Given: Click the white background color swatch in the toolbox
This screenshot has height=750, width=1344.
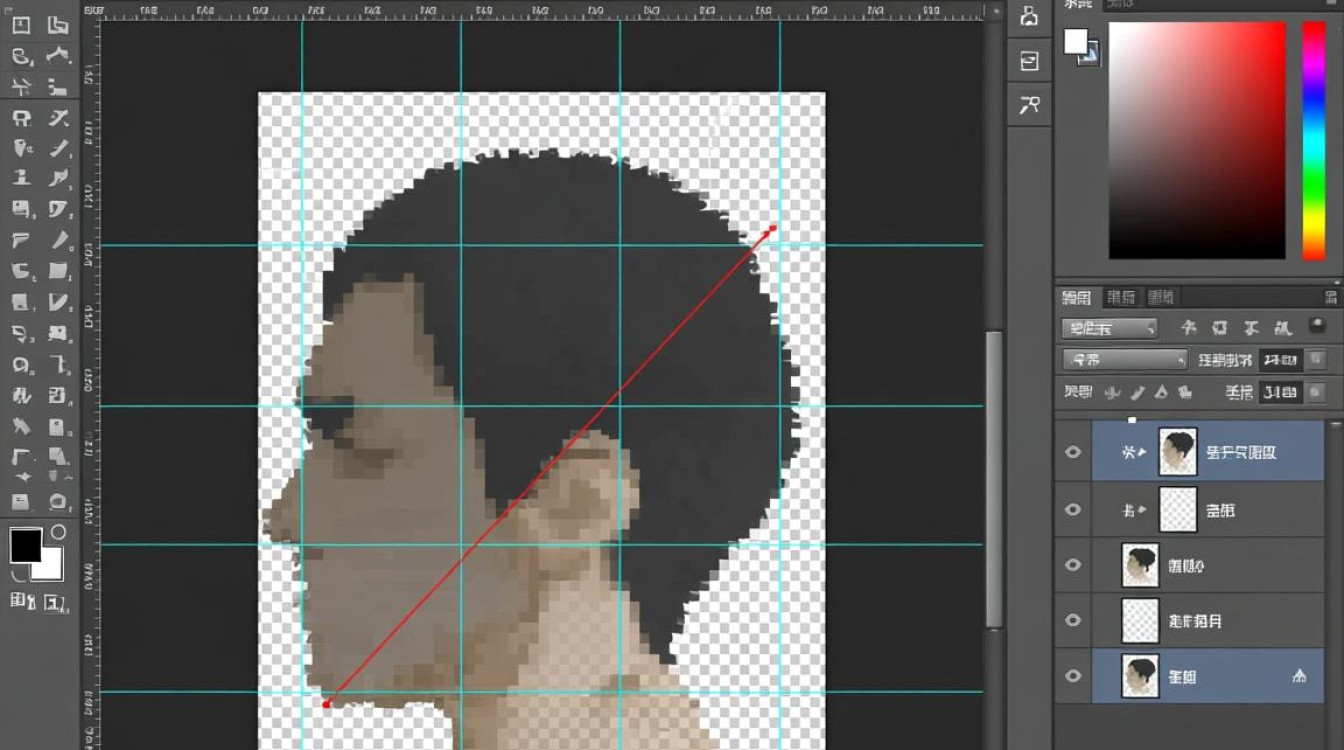Looking at the screenshot, I should [49, 566].
